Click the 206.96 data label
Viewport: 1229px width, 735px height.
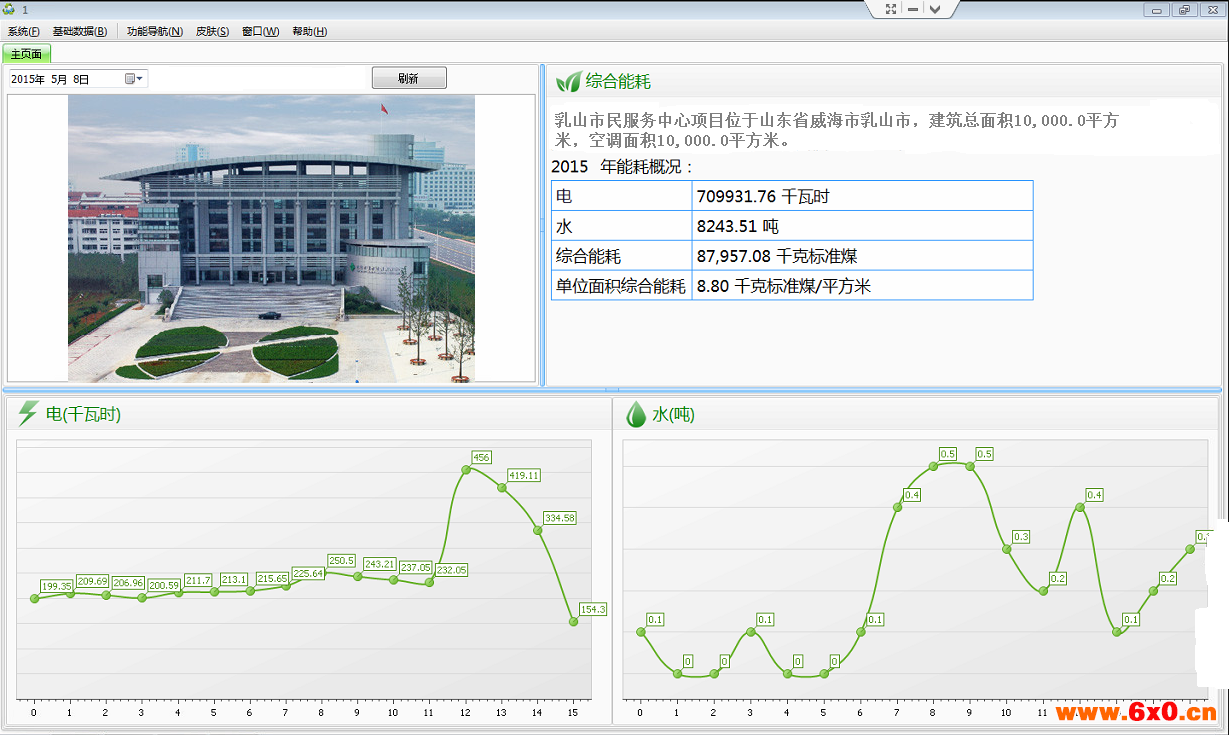pyautogui.click(x=129, y=582)
